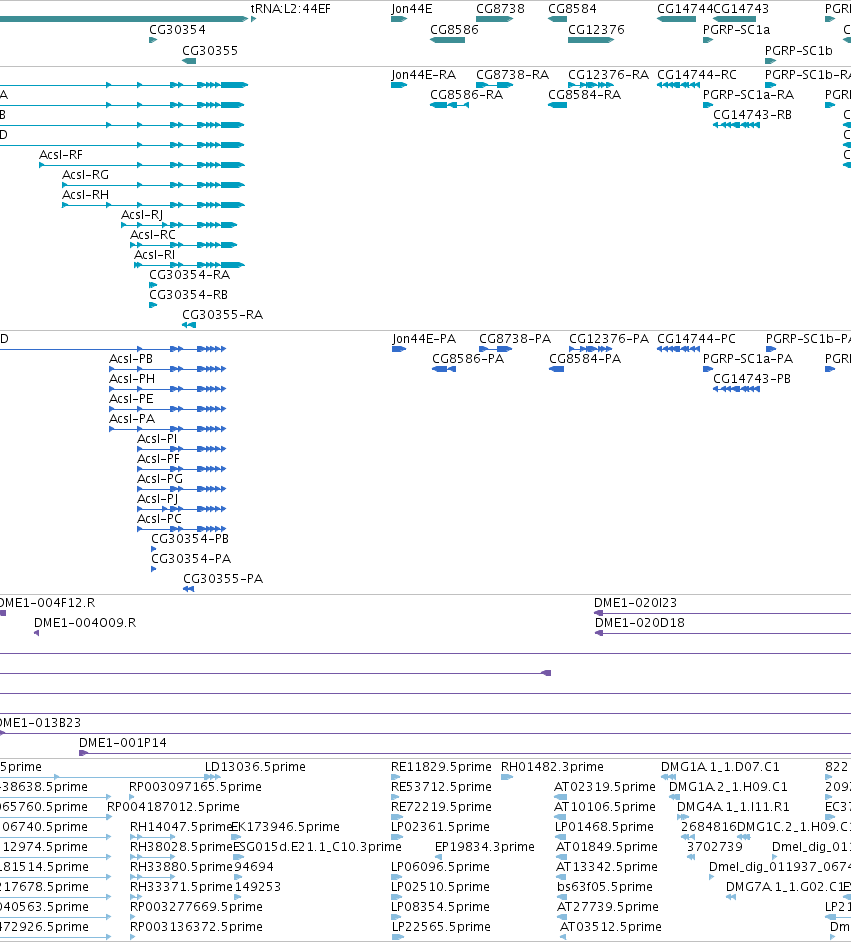The image size is (851, 942).
Task: Click the bs63f05.5prime EST label
Action: (605, 886)
